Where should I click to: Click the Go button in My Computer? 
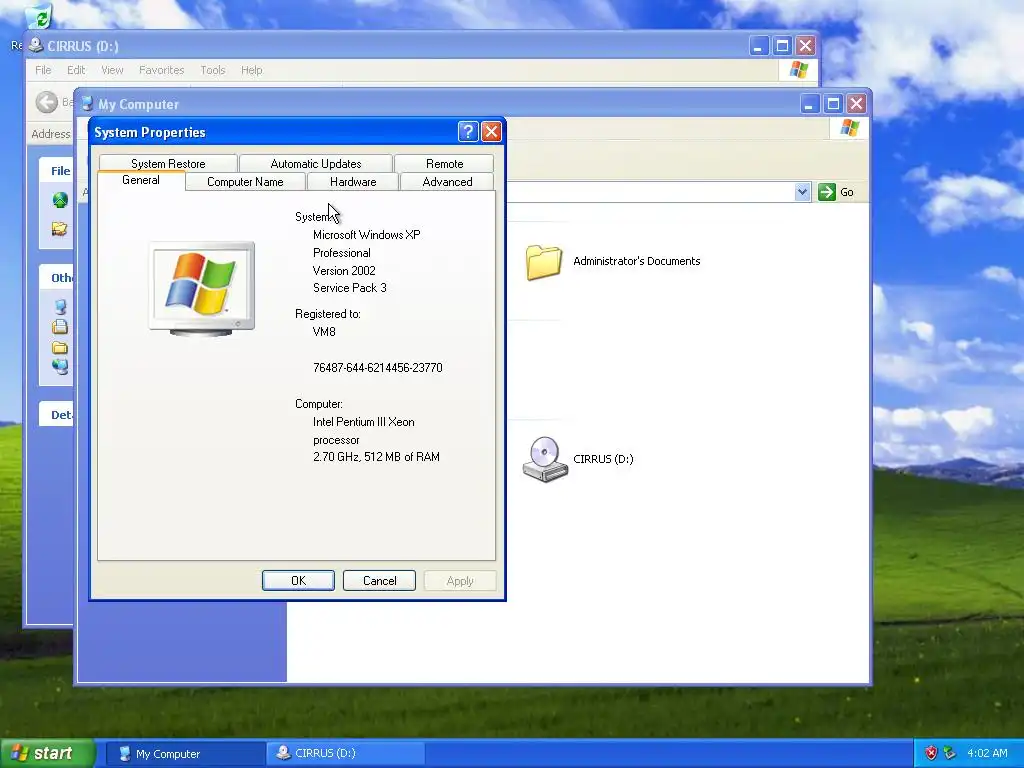tap(837, 192)
